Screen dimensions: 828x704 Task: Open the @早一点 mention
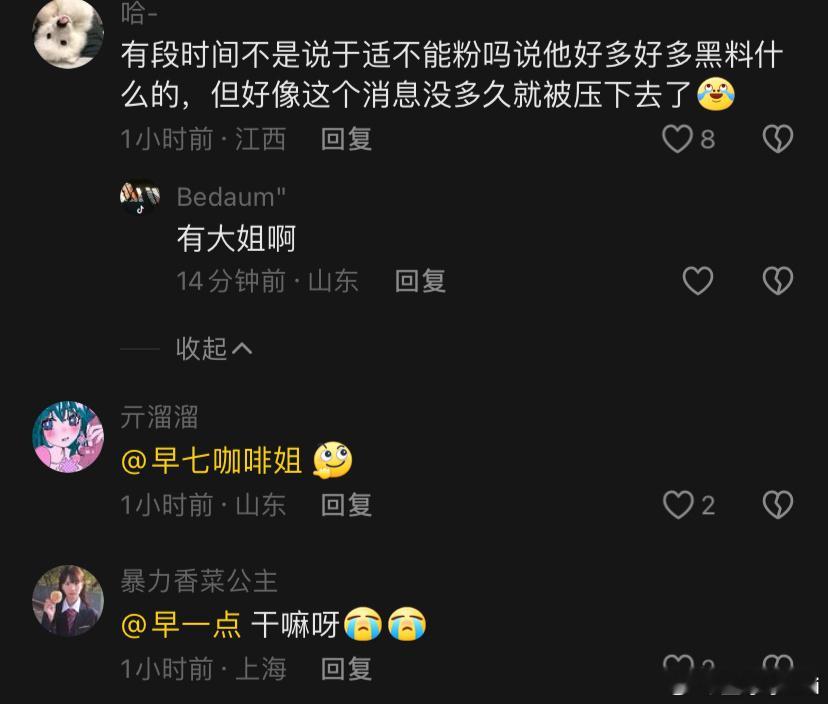pyautogui.click(x=181, y=625)
